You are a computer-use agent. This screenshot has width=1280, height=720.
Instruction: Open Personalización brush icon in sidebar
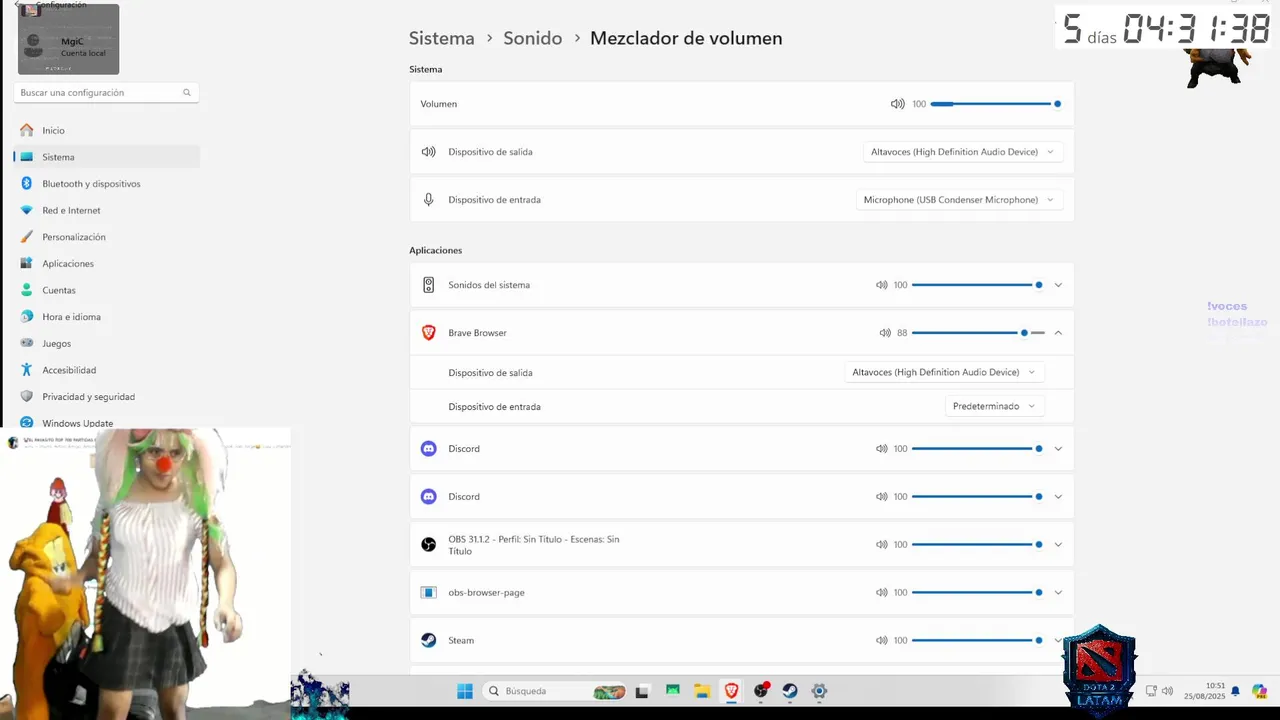(26, 237)
